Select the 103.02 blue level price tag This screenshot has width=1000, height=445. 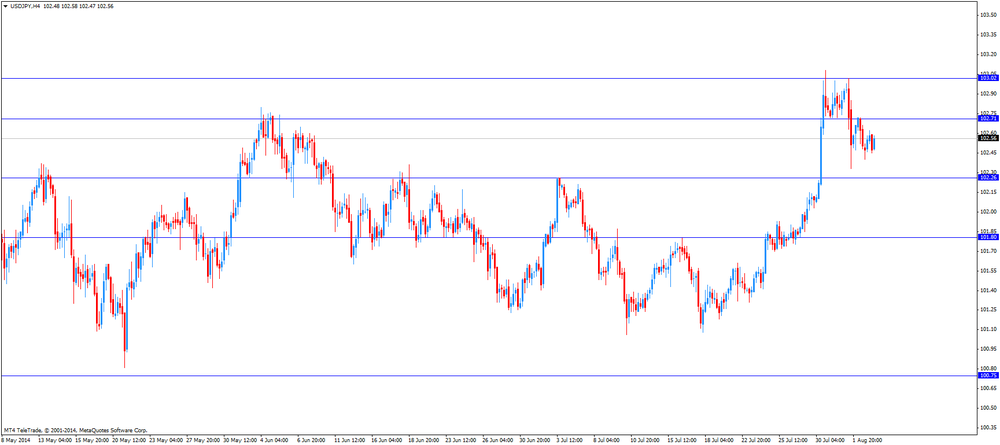click(x=989, y=78)
